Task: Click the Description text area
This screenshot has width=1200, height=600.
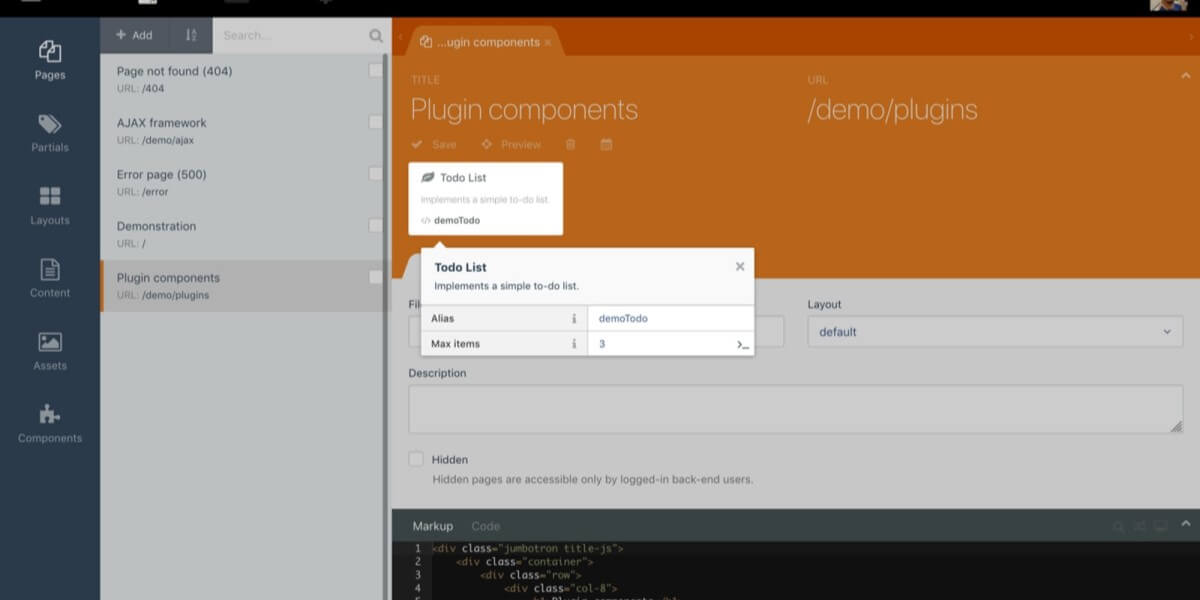Action: (795, 409)
